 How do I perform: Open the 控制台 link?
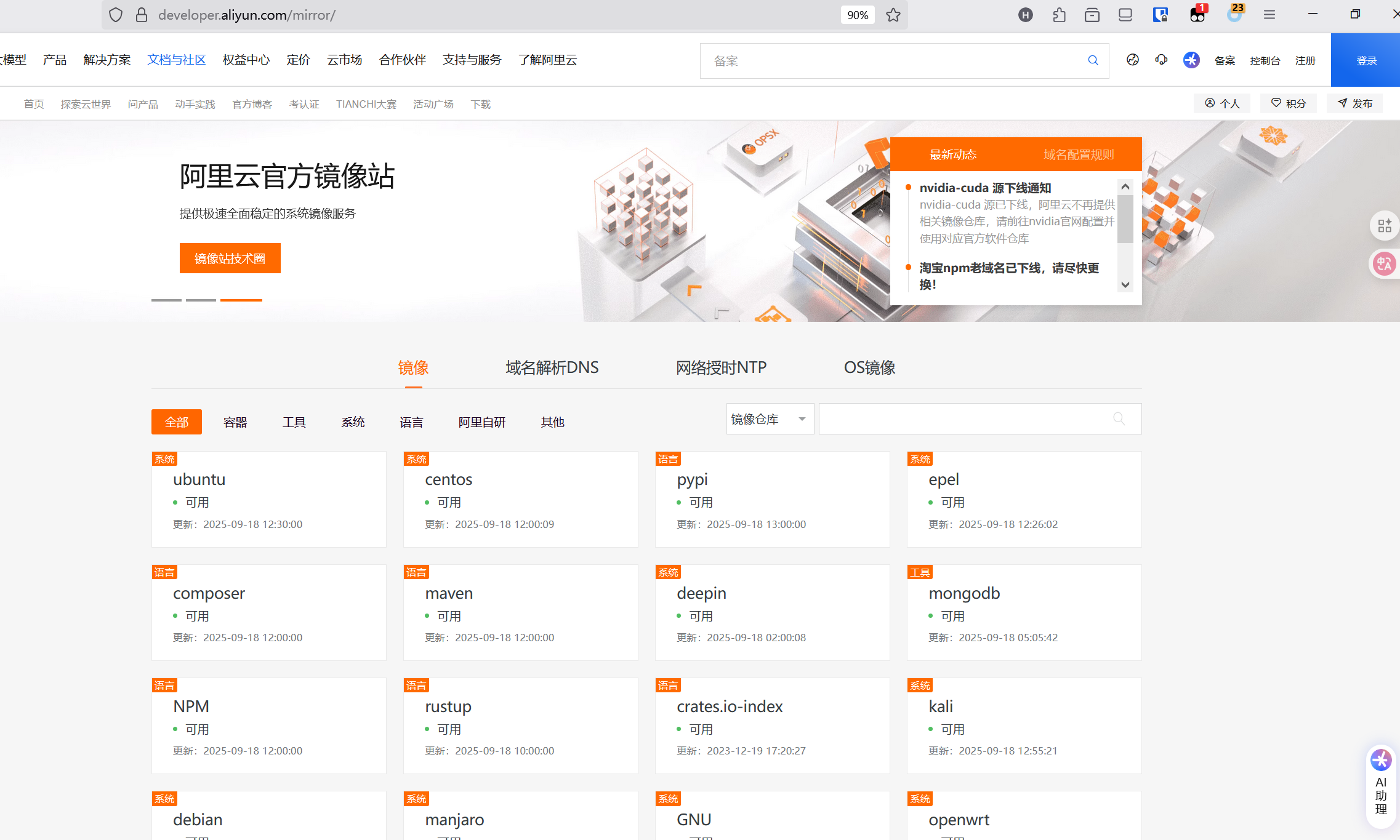1265,60
